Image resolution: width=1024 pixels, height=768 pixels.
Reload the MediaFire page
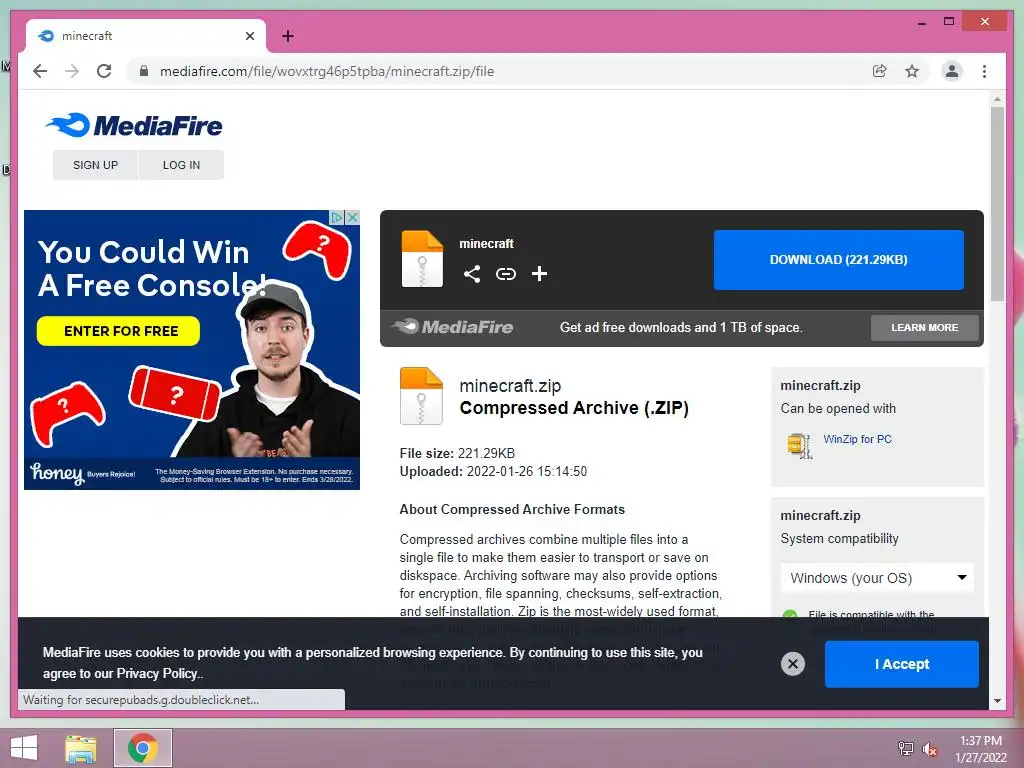104,71
